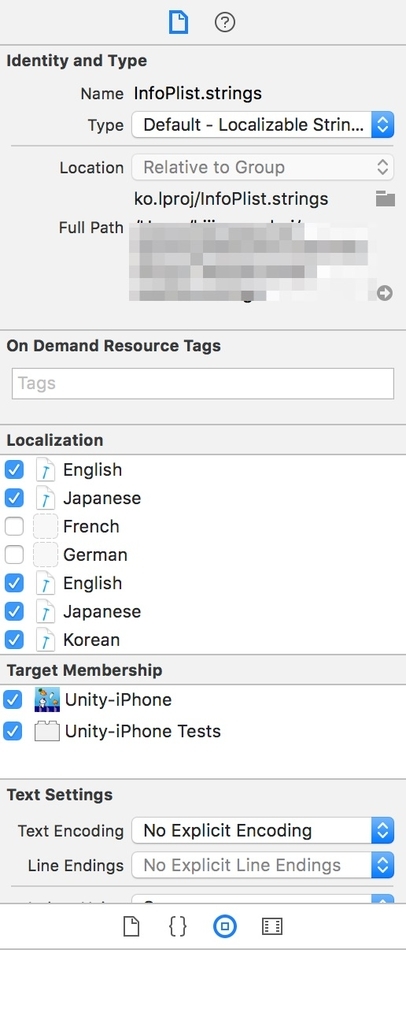Open the File inspector tab
Image resolution: width=406 pixels, height=1024 pixels.
[x=178, y=23]
